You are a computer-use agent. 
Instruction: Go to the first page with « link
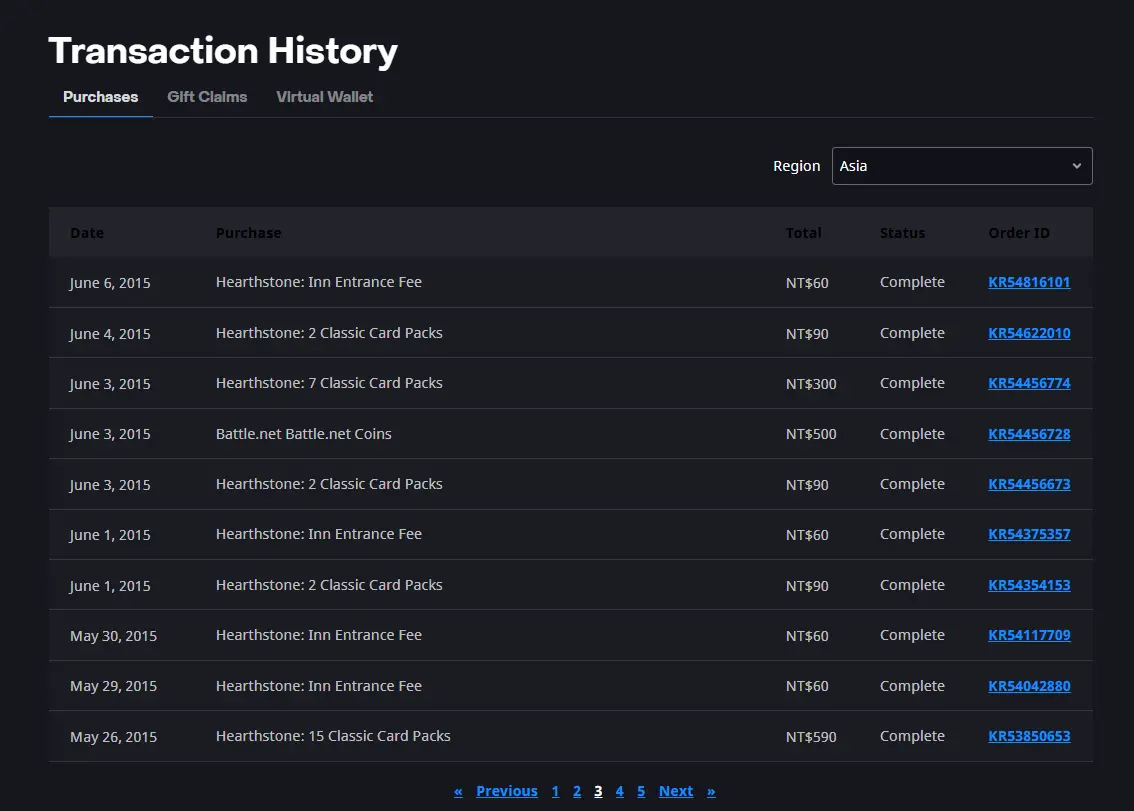click(458, 791)
